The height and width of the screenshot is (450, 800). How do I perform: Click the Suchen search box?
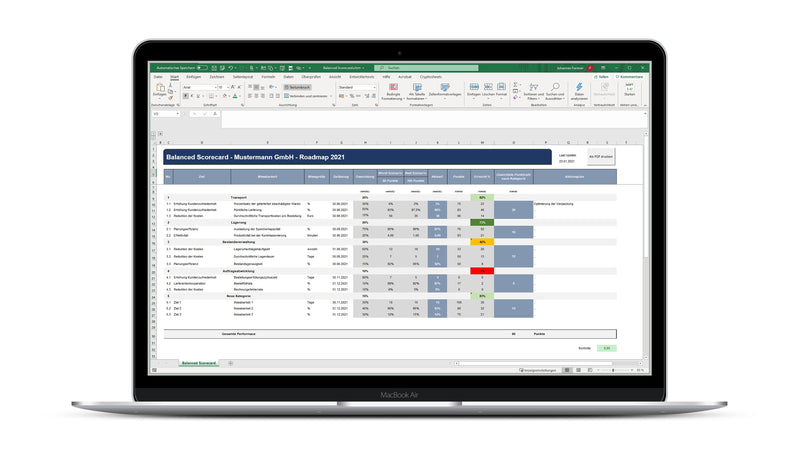point(427,68)
